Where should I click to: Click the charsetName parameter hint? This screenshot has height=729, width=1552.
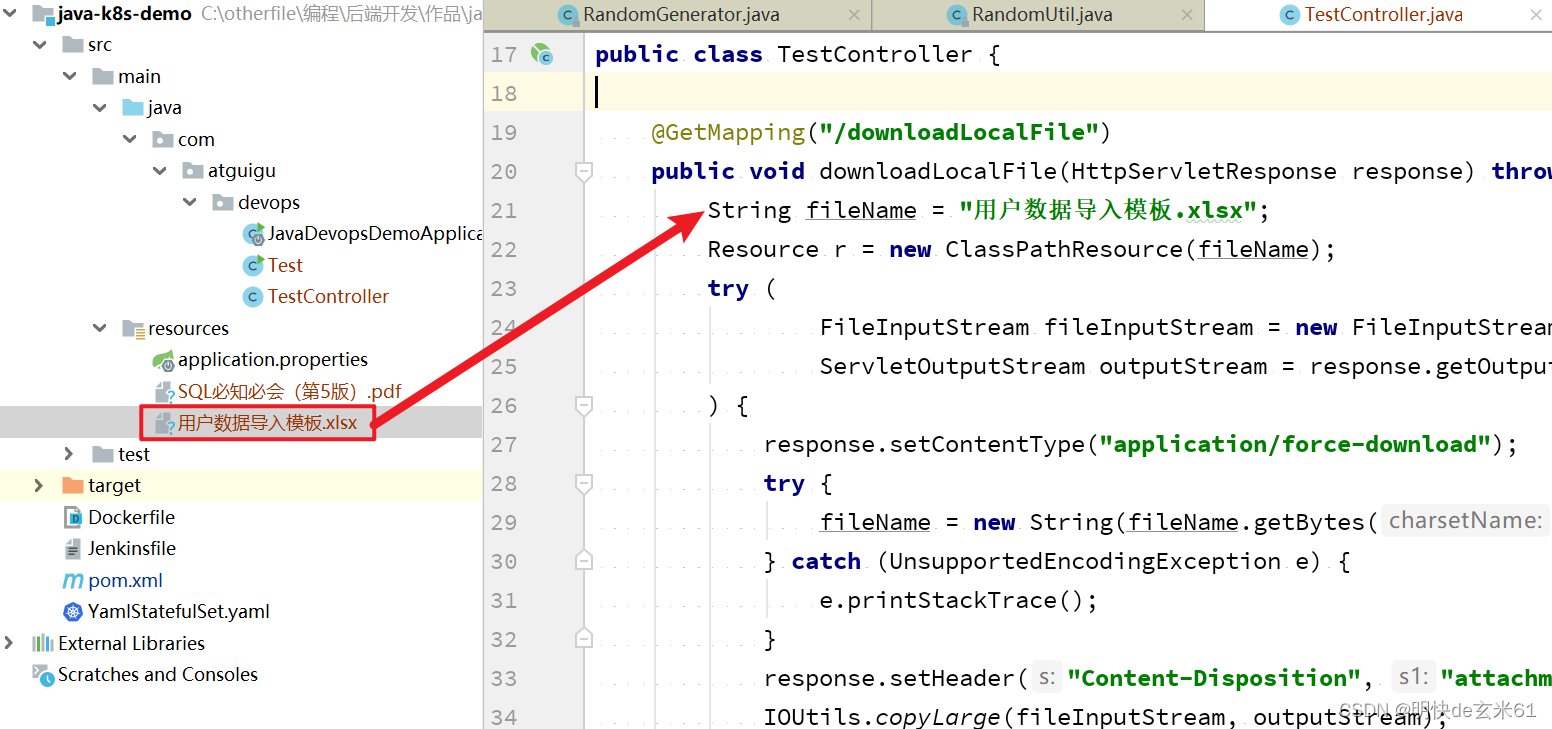(1466, 521)
